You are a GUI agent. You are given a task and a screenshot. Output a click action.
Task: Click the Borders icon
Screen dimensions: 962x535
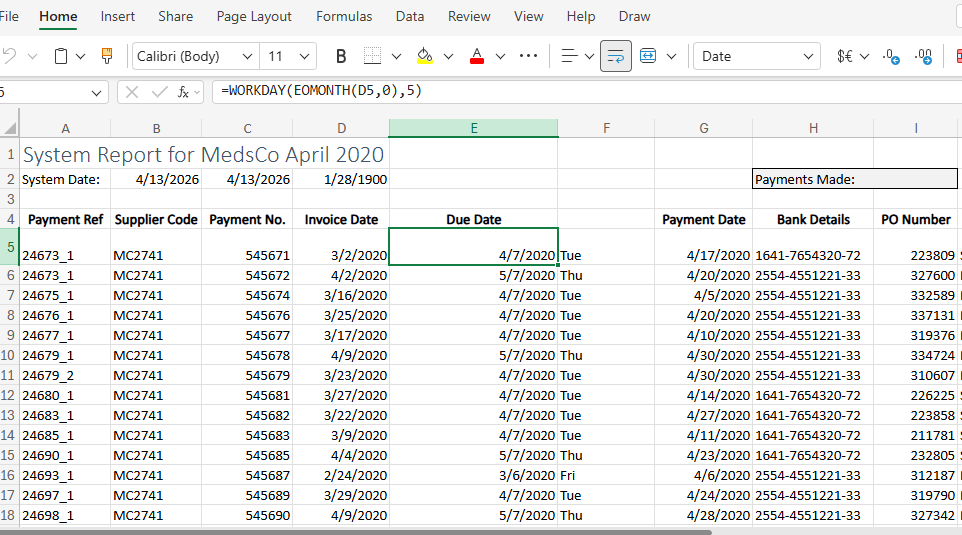[372, 56]
